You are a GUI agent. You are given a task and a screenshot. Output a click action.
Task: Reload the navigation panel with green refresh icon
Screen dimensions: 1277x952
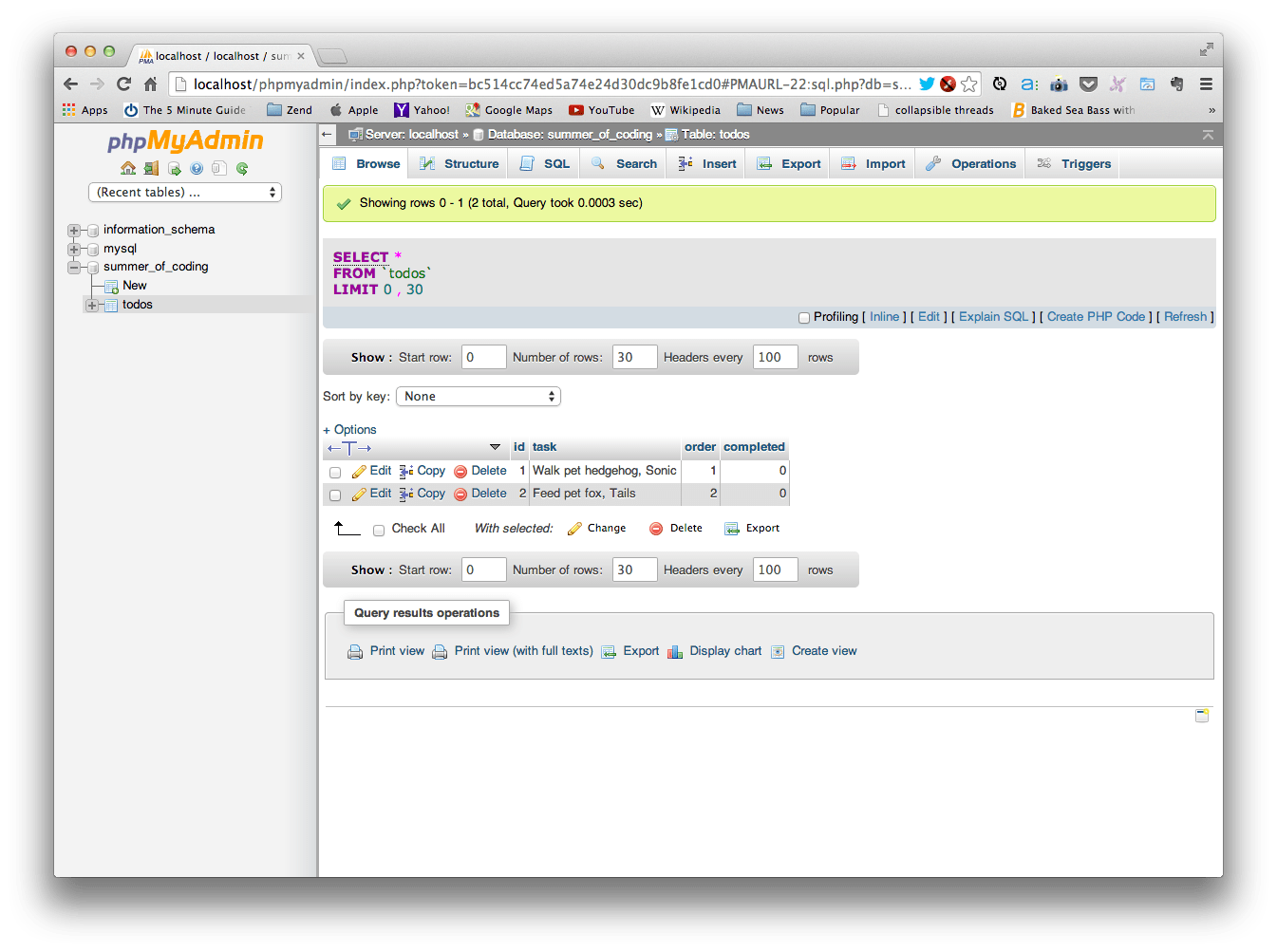point(242,168)
